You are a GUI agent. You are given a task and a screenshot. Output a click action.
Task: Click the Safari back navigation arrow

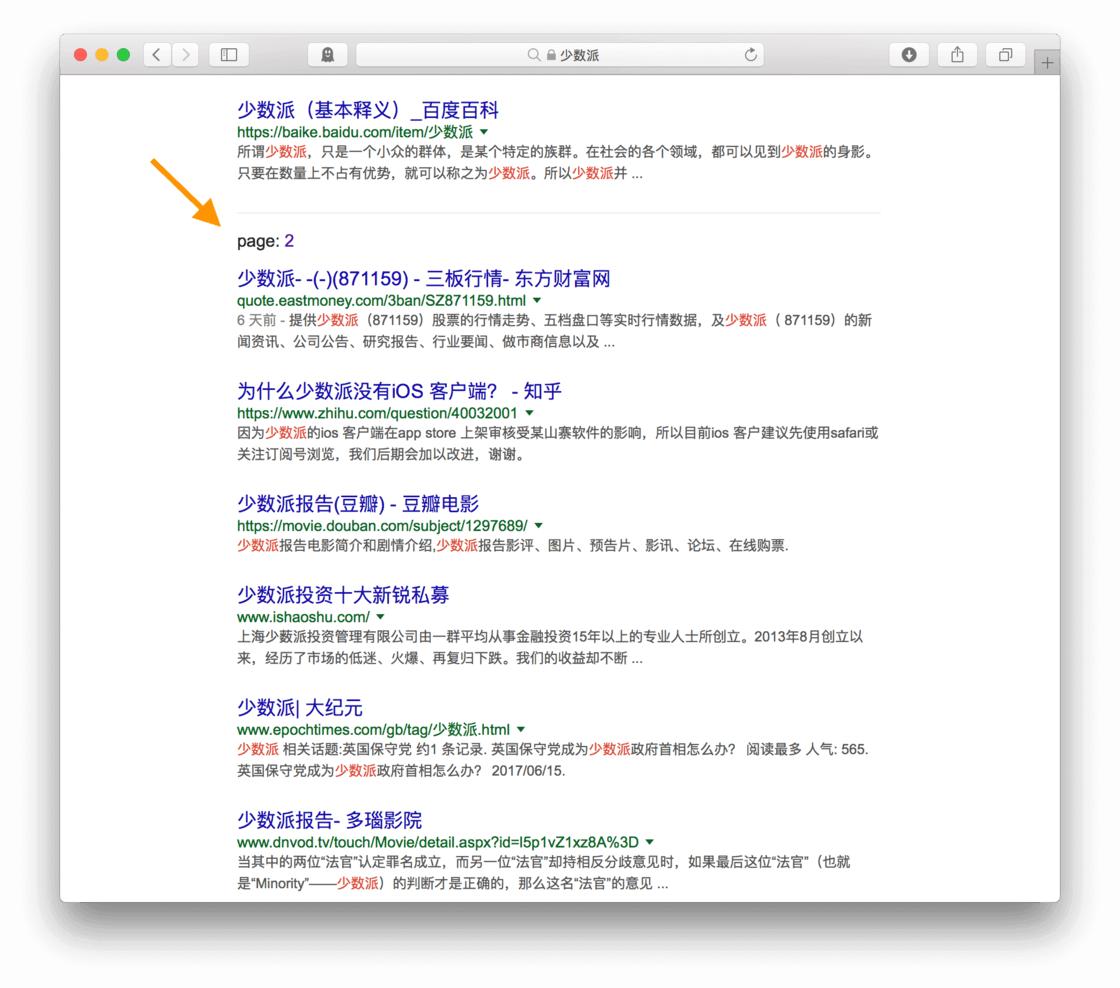(157, 55)
